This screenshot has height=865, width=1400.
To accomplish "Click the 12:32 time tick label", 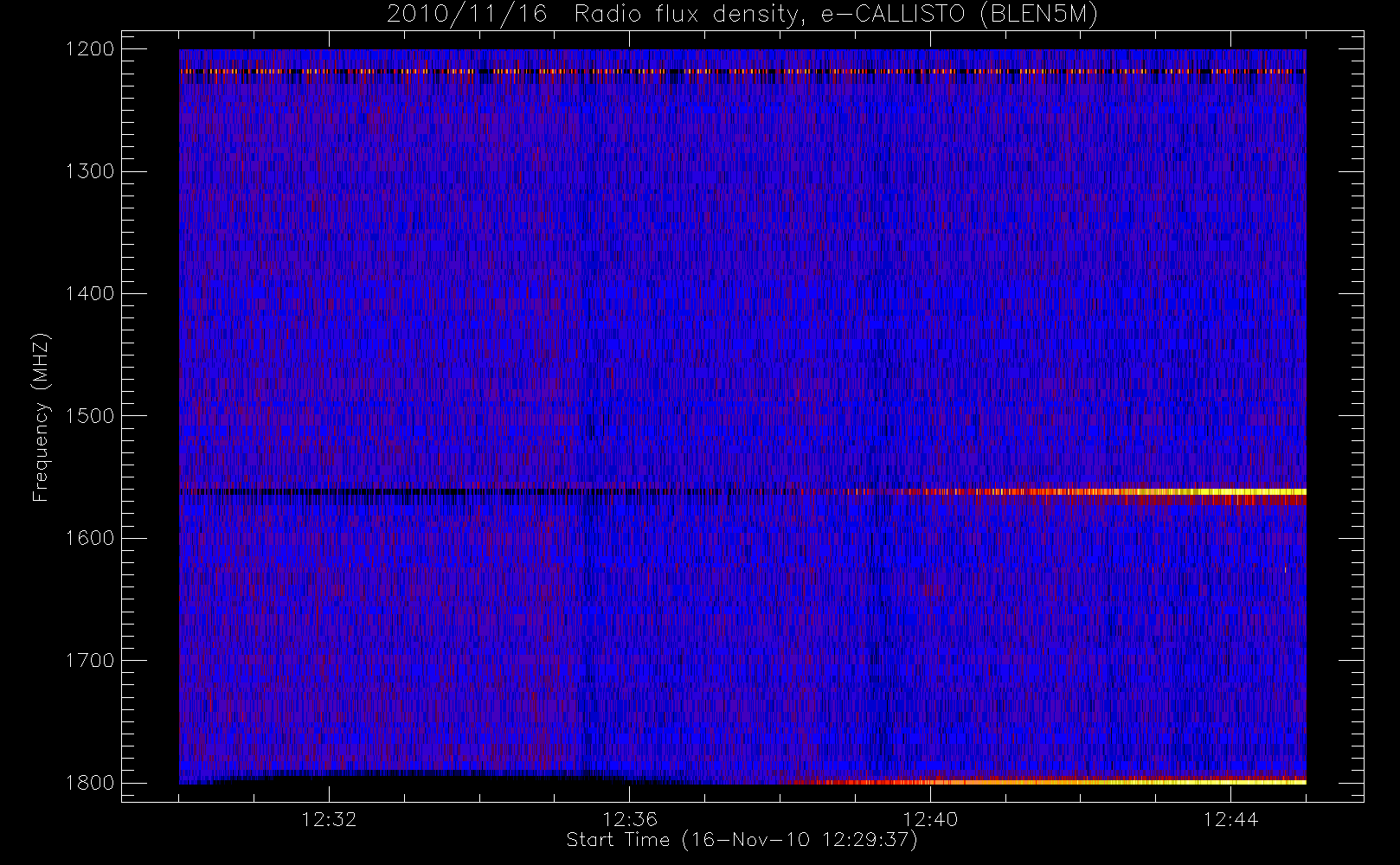I will tap(329, 819).
